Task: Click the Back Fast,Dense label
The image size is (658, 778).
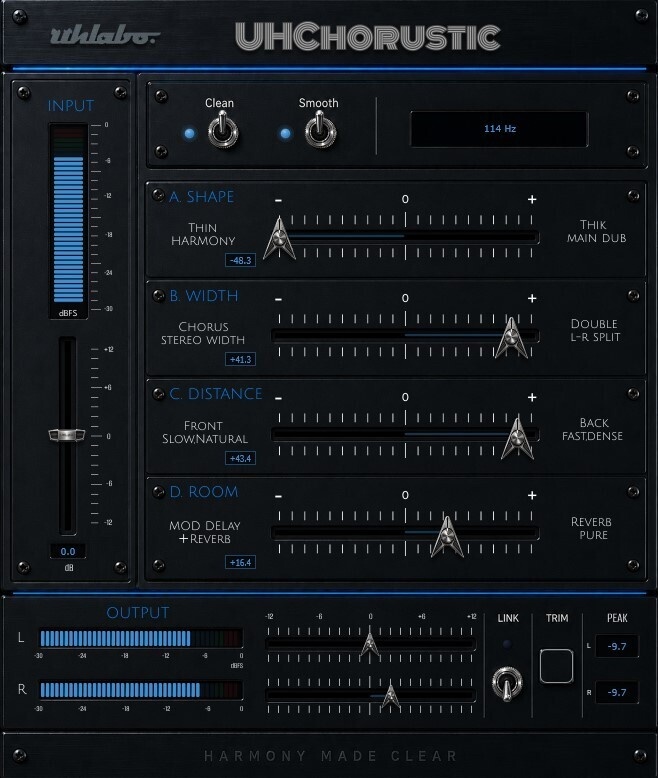Action: [592, 430]
